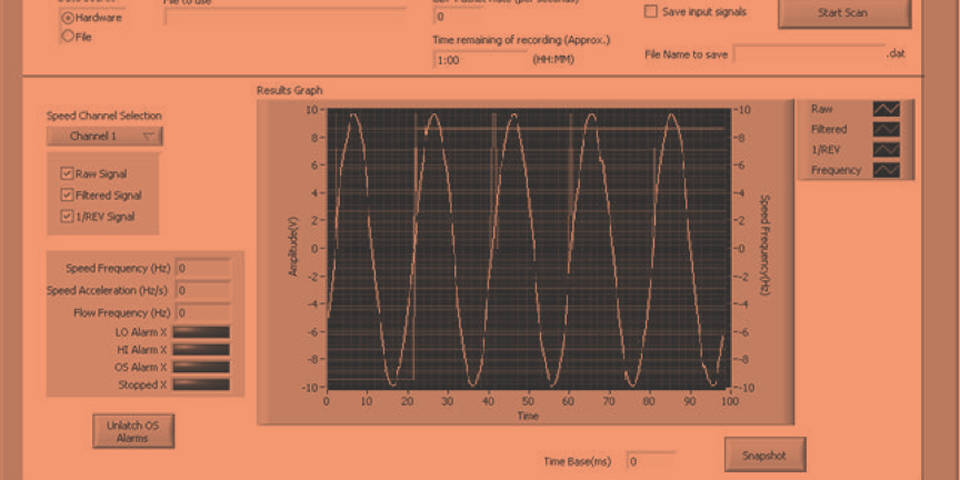Click the OS Alarm X indicator
Viewport: 960px width, 480px height.
coord(202,367)
